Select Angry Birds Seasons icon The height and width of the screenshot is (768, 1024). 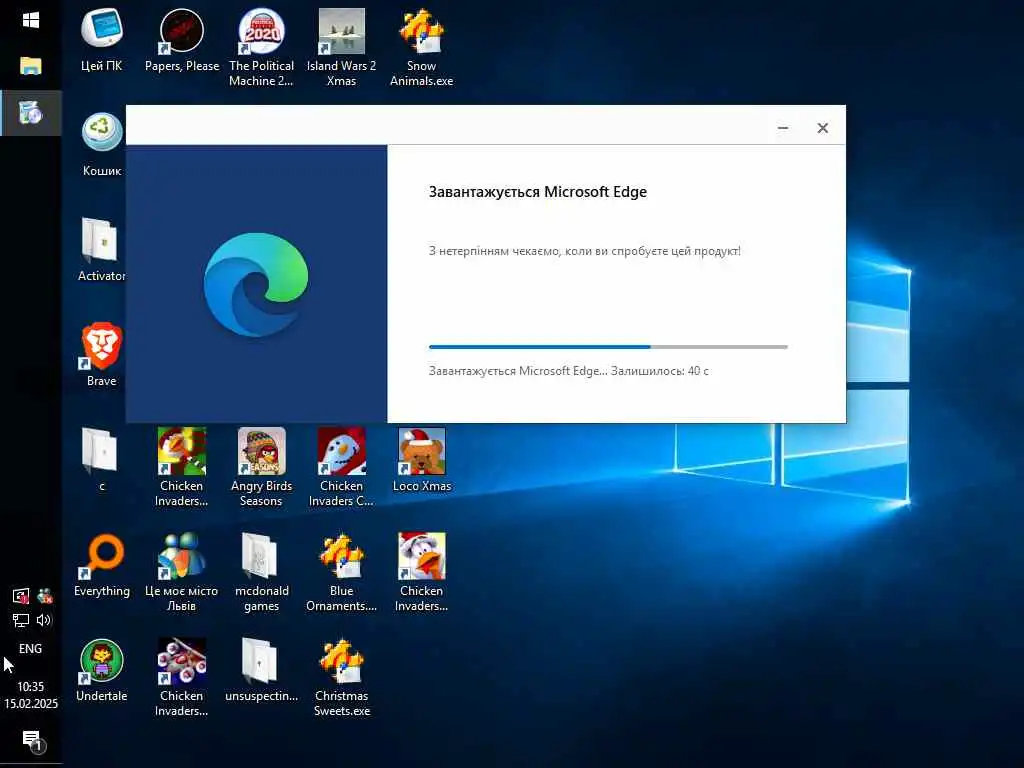[x=261, y=467]
